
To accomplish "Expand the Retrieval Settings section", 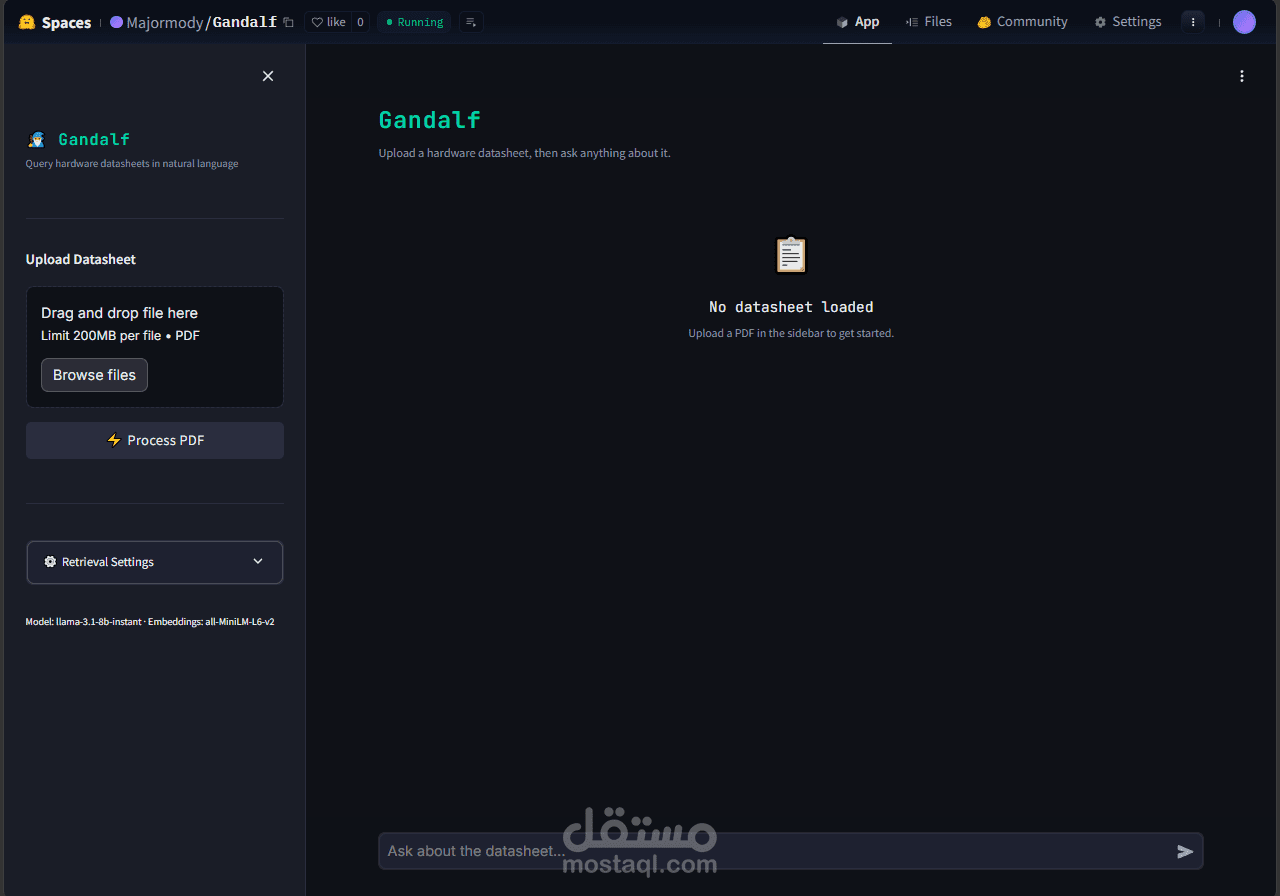I will coord(155,562).
